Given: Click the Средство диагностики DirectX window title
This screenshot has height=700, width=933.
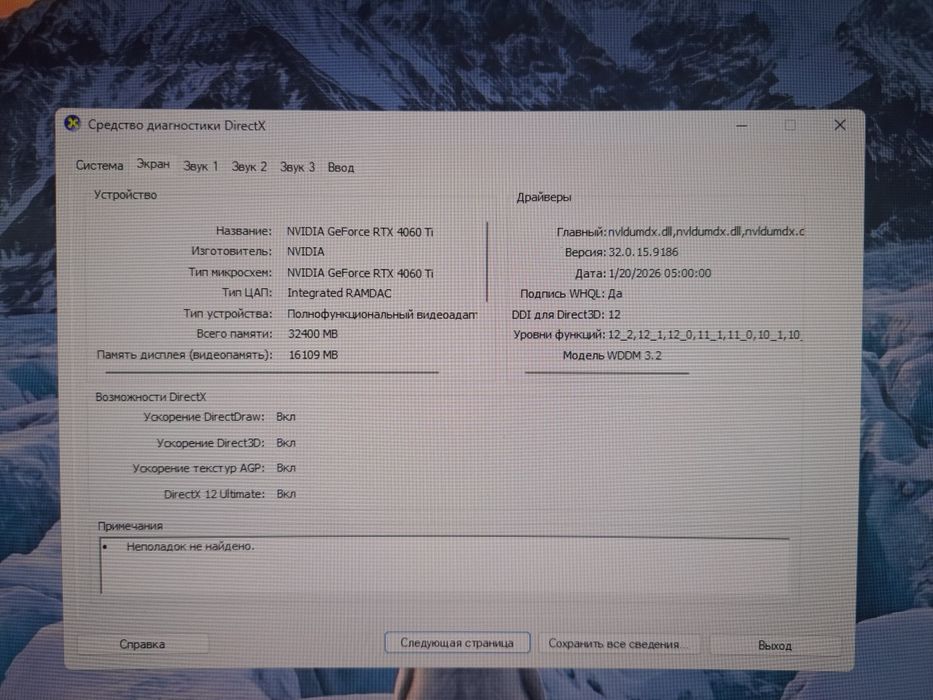Looking at the screenshot, I should [x=177, y=126].
